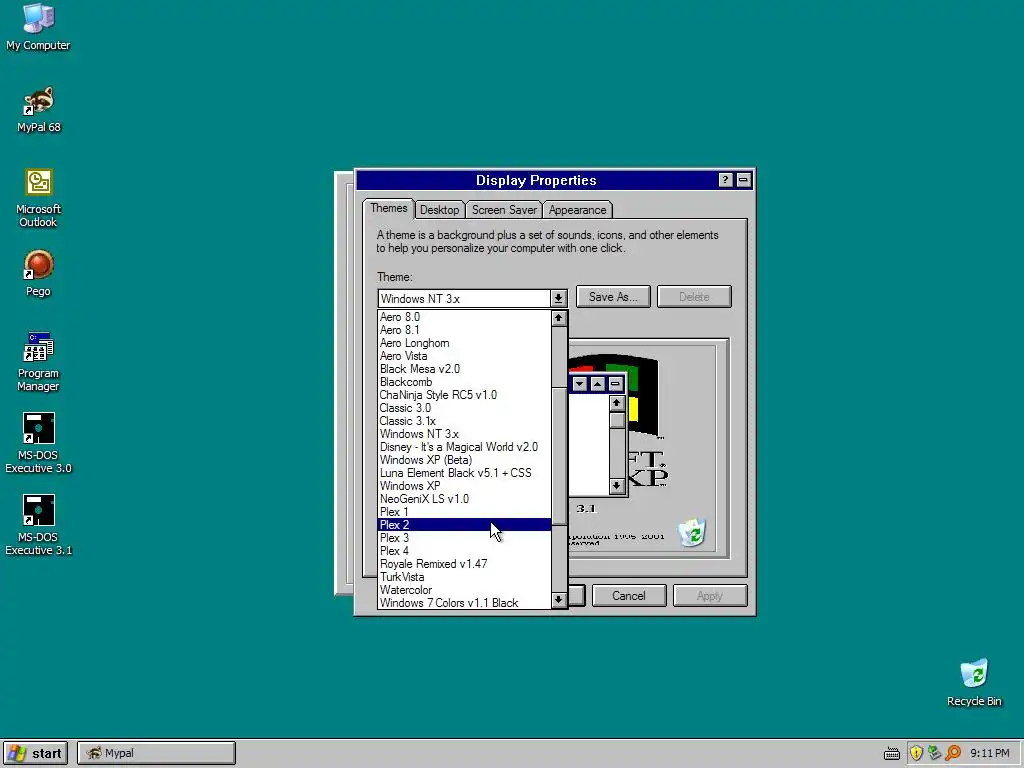1024x768 pixels.
Task: Select the highlighted Plex 2 theme
Action: pos(464,525)
